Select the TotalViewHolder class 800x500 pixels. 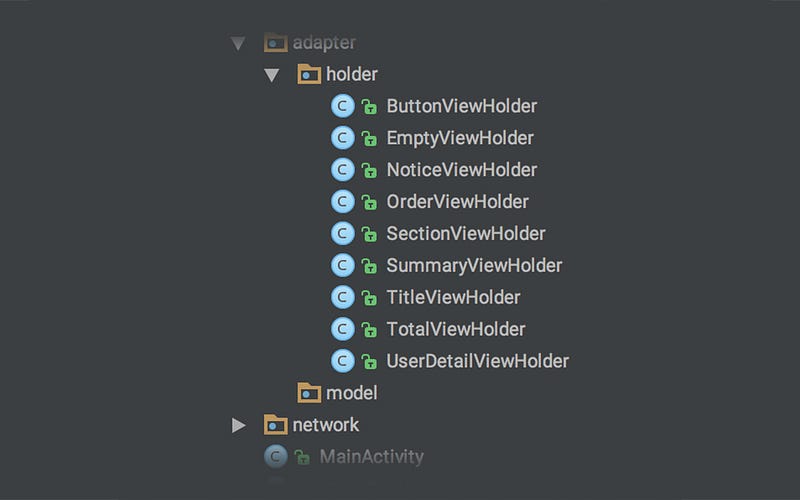[x=456, y=329]
